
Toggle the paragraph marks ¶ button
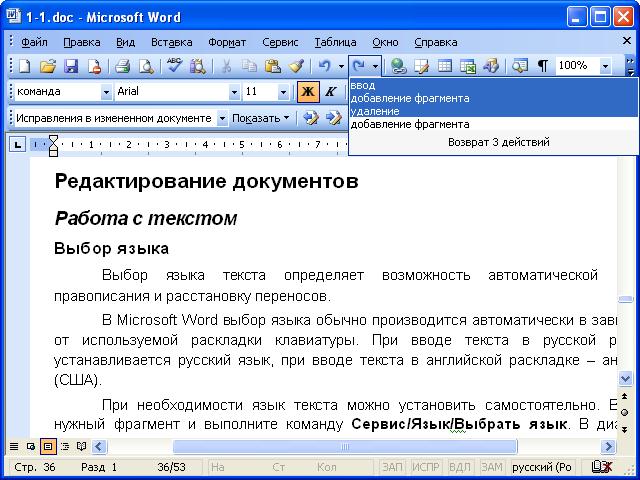[542, 66]
